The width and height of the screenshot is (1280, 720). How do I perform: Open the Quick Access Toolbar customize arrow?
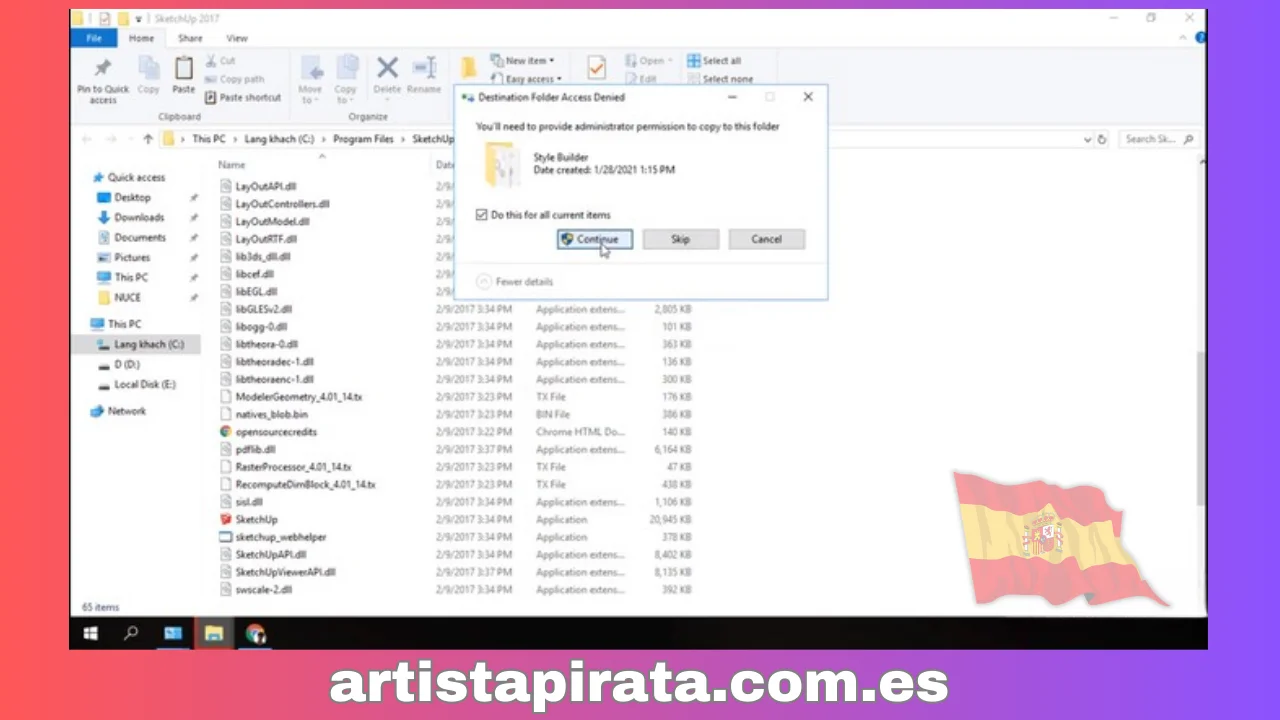coord(139,19)
